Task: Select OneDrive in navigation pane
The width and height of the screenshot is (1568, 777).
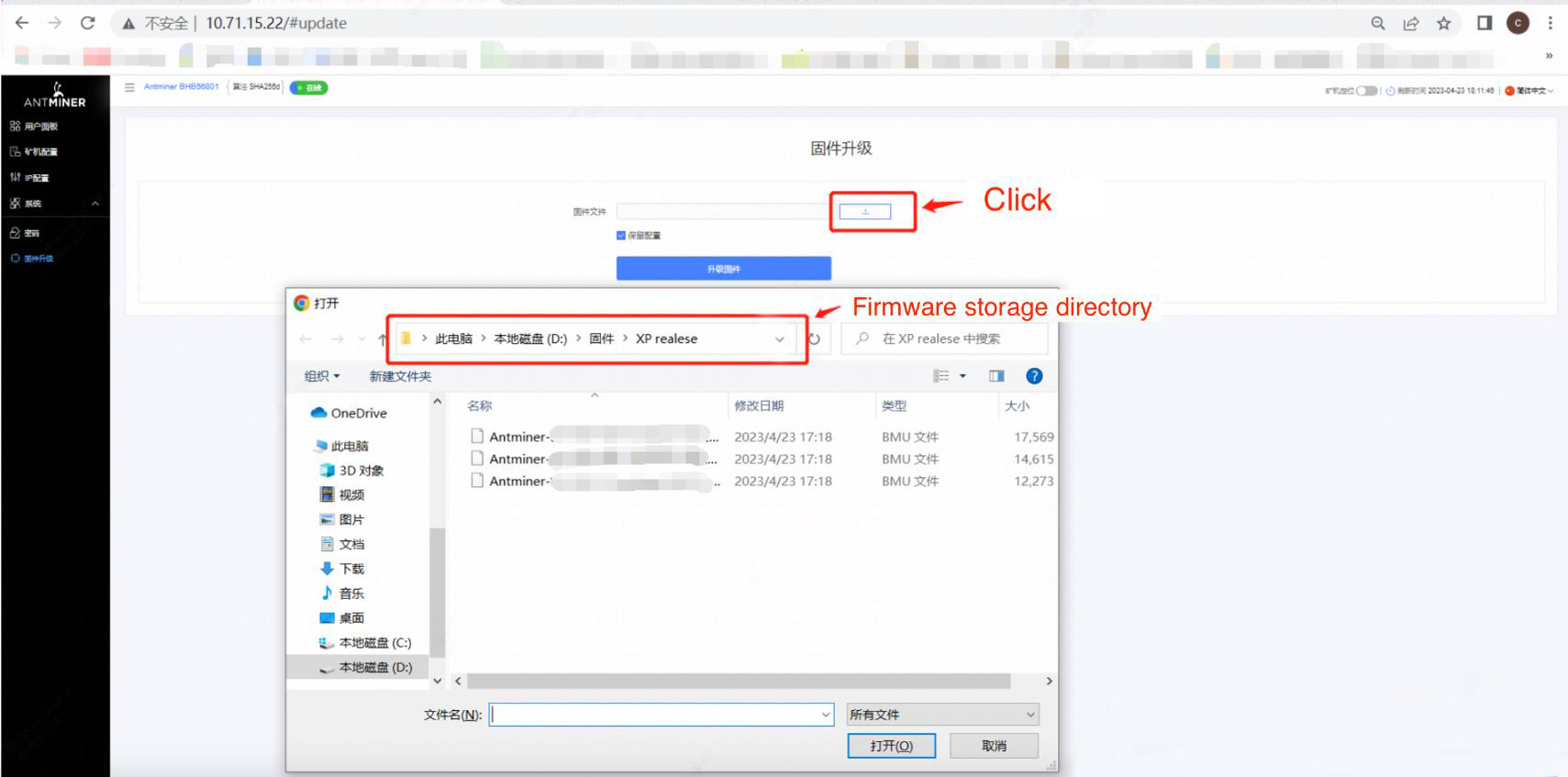Action: click(x=350, y=413)
